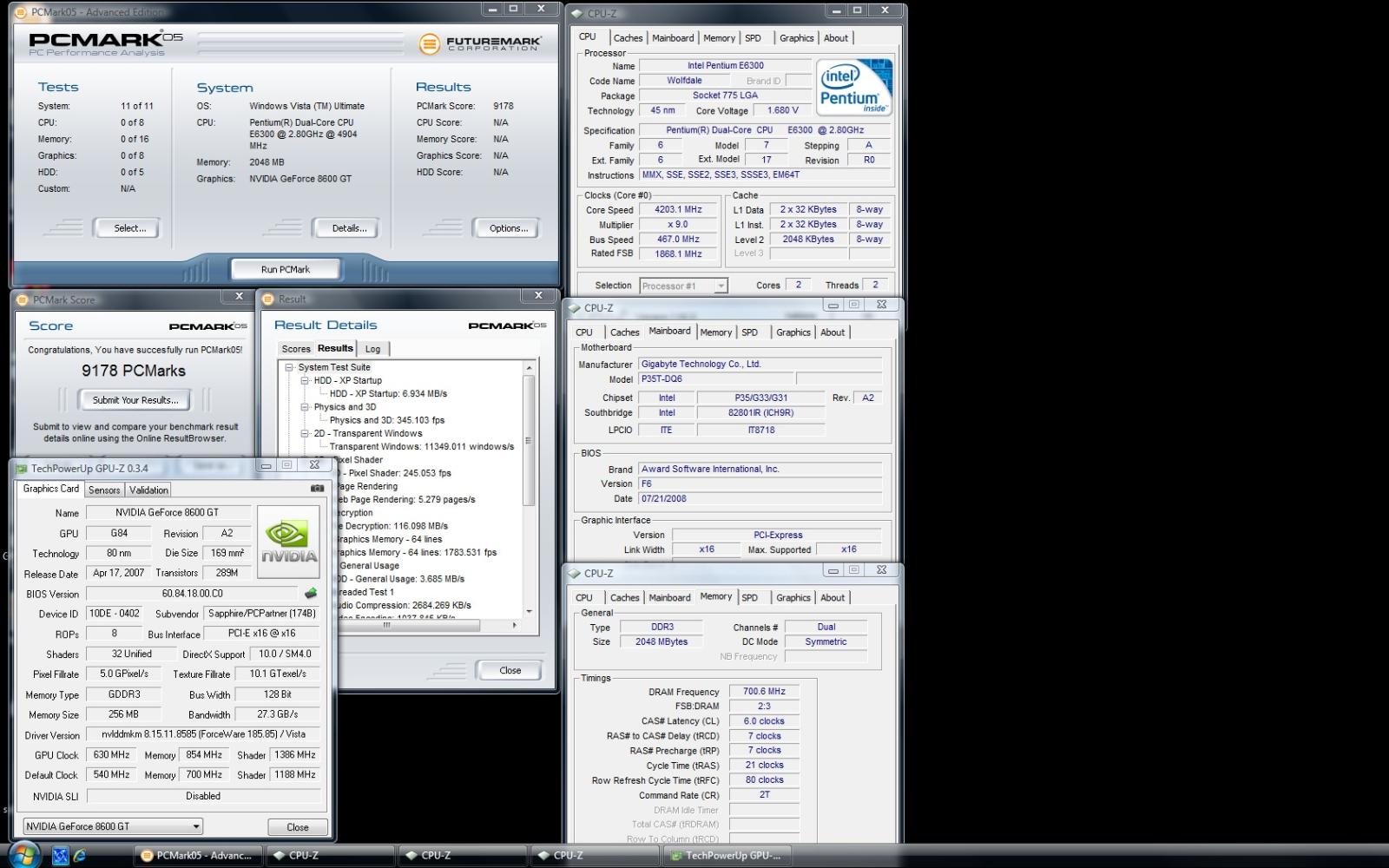
Task: Click the Select... button under Tests
Action: tap(129, 228)
